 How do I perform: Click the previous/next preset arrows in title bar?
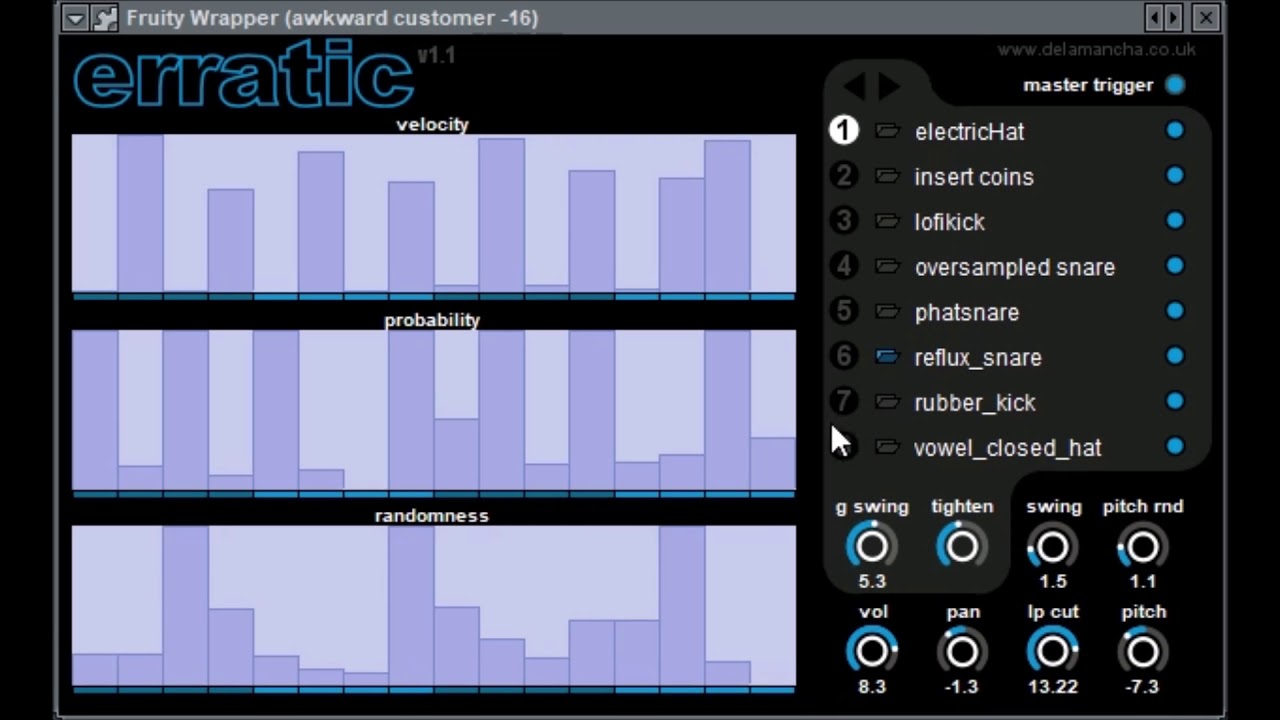pos(1164,17)
